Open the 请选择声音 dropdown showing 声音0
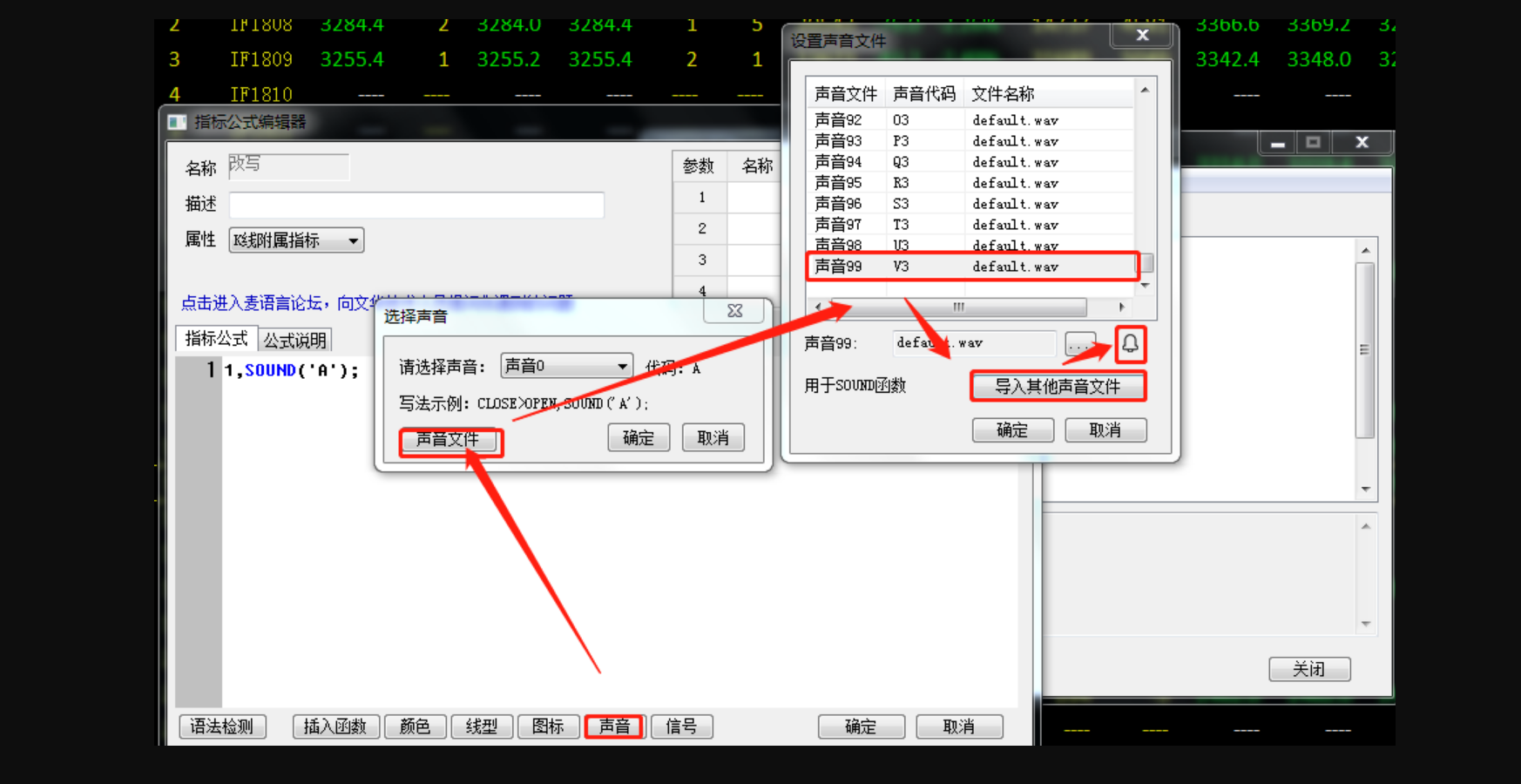 pyautogui.click(x=566, y=366)
